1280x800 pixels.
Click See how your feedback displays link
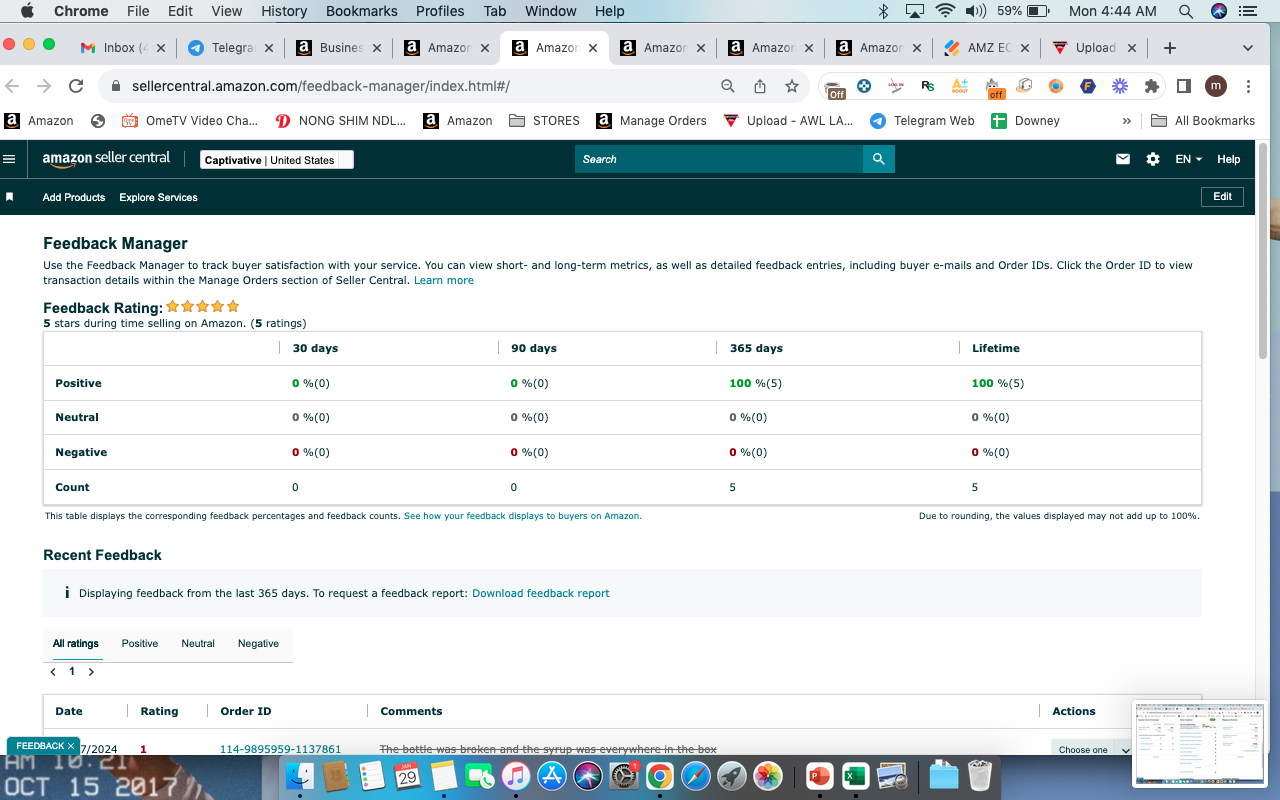coord(523,516)
